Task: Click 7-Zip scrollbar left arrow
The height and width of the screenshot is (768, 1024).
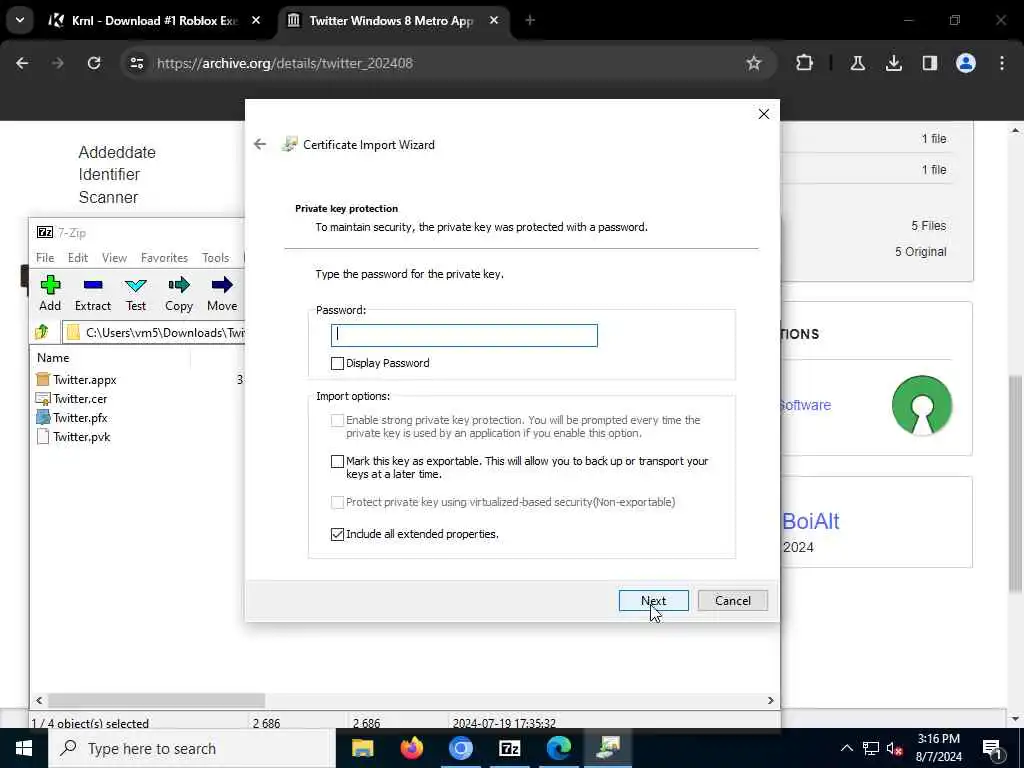Action: point(39,700)
